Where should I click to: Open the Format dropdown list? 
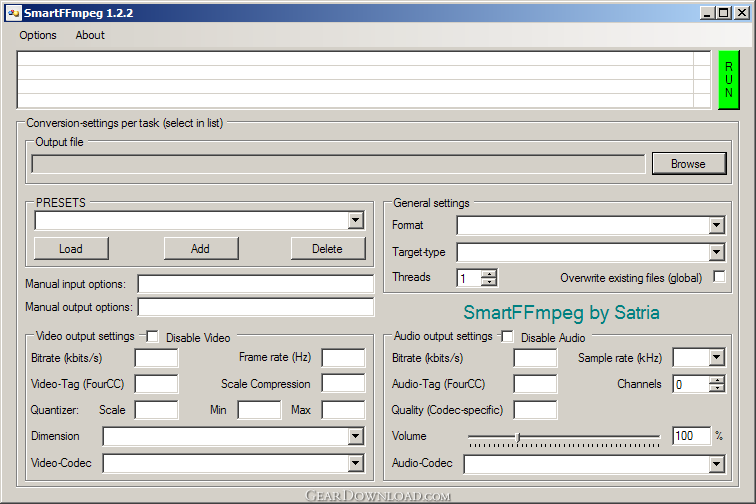[x=716, y=225]
